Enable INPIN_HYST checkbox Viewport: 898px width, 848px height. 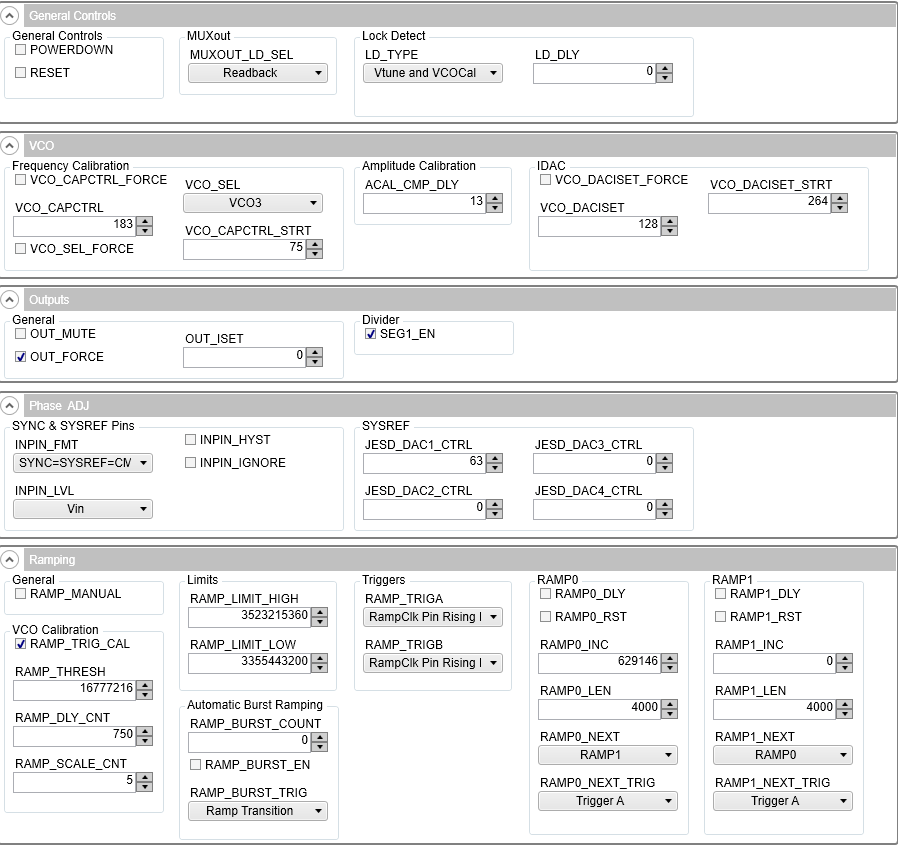pyautogui.click(x=191, y=440)
